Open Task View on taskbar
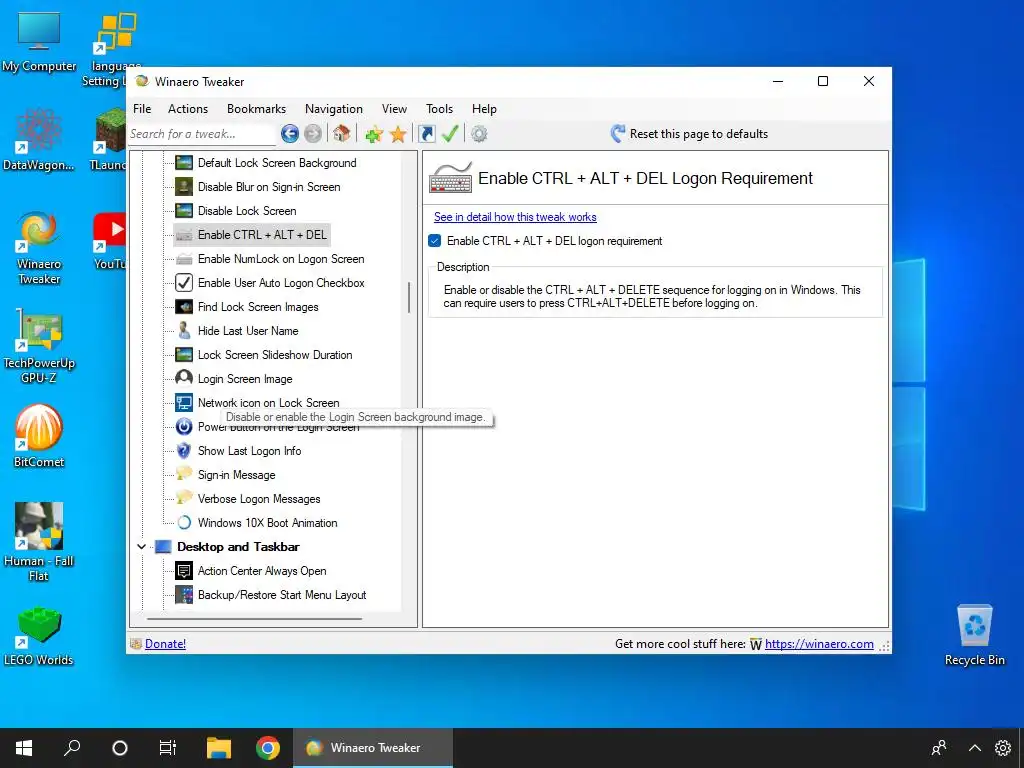The height and width of the screenshot is (768, 1024). (x=168, y=748)
